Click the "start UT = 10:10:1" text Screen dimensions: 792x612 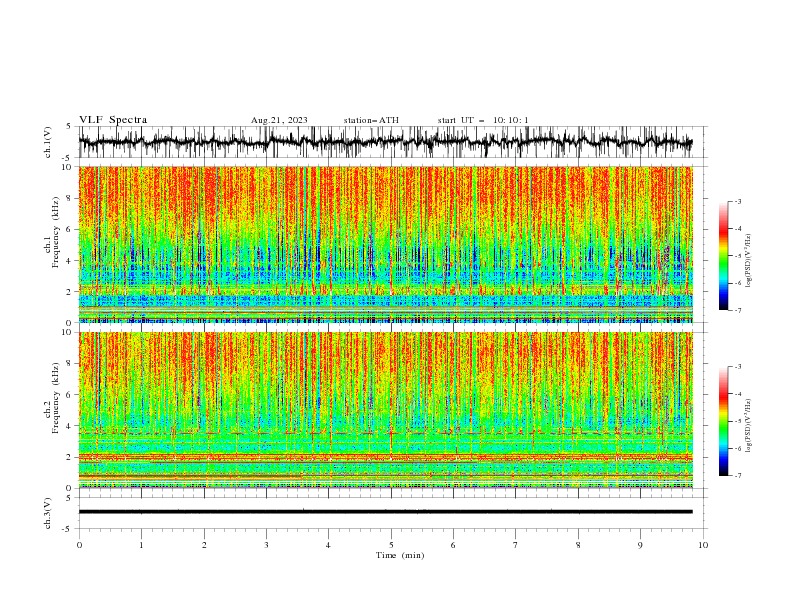click(x=483, y=120)
